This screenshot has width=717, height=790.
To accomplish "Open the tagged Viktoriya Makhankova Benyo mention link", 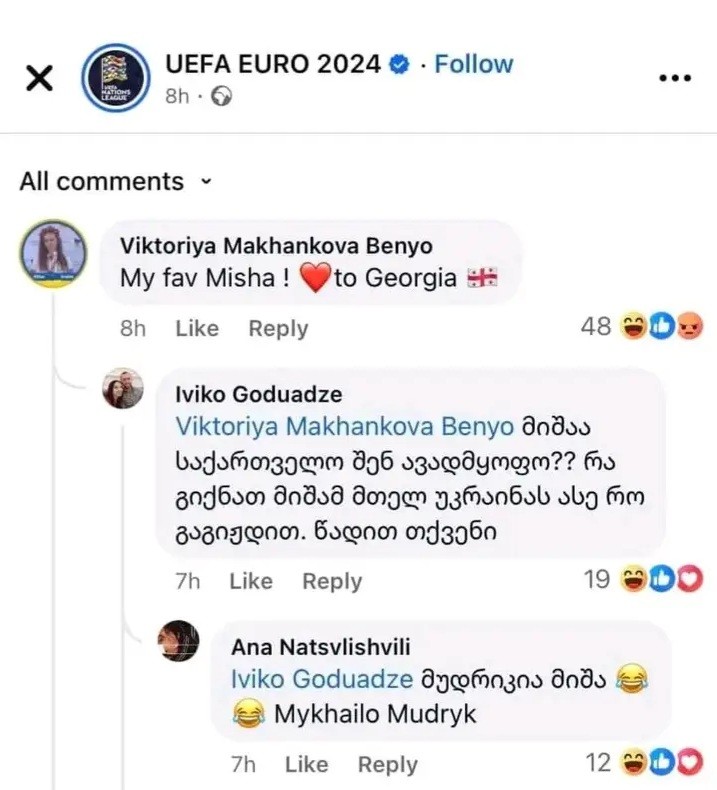I will coord(344,425).
